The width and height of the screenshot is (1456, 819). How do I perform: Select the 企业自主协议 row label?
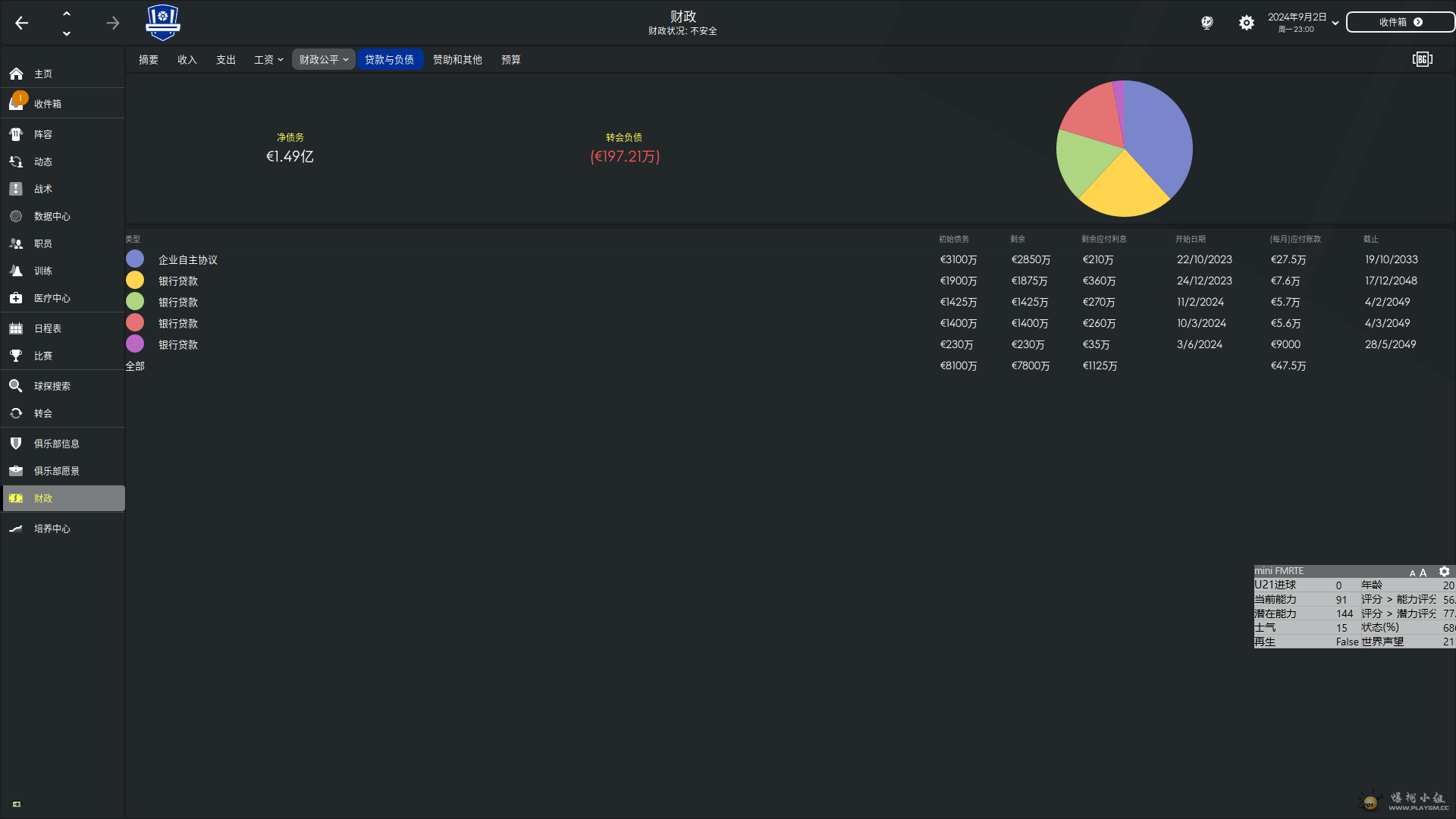coord(188,260)
